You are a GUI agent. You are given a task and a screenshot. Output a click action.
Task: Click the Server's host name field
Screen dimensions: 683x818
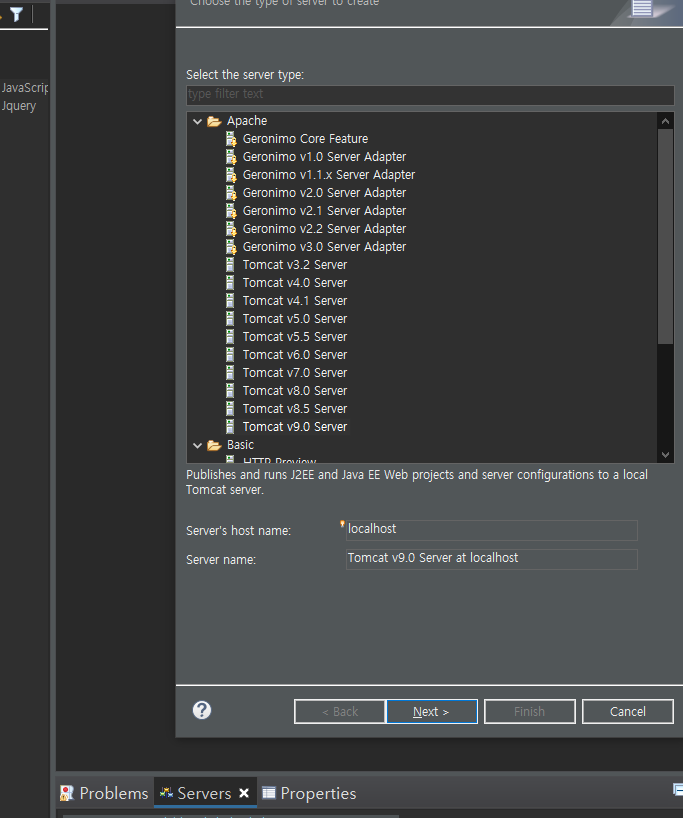[x=492, y=530]
